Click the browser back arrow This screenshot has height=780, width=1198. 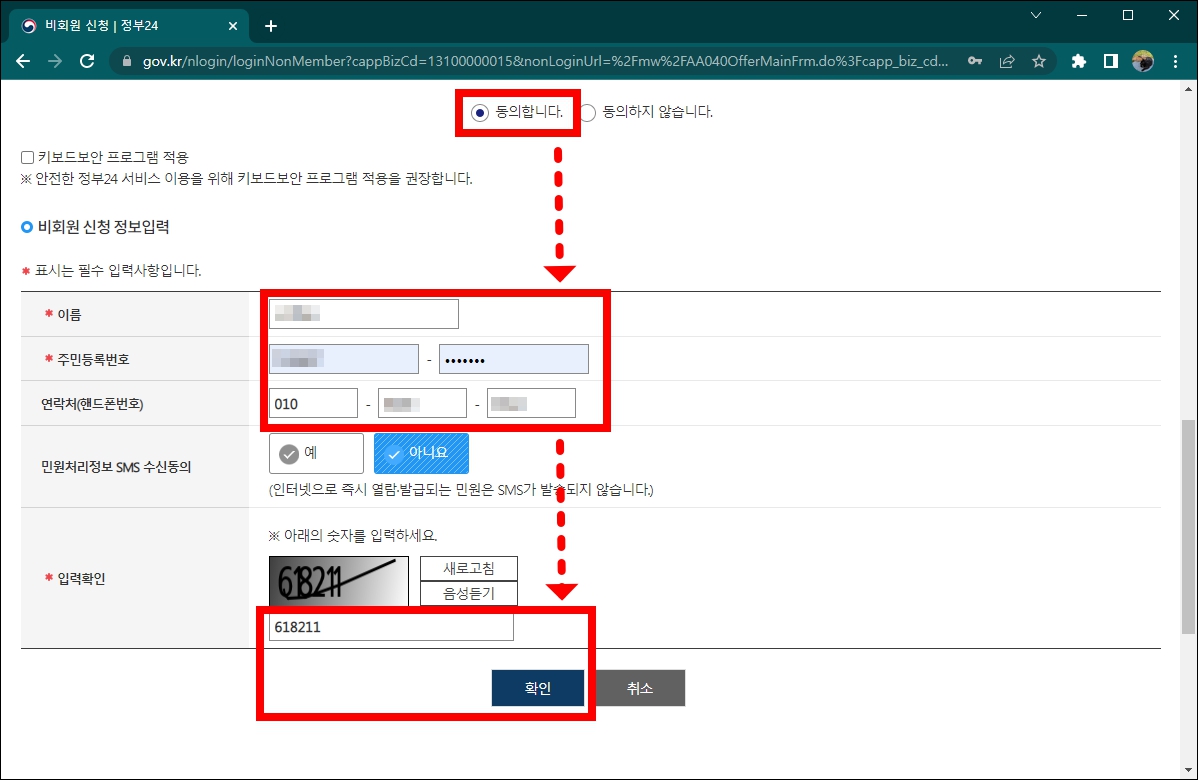click(x=22, y=61)
